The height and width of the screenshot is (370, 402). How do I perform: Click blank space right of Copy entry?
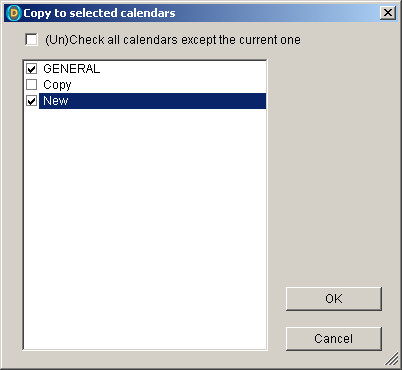click(169, 85)
